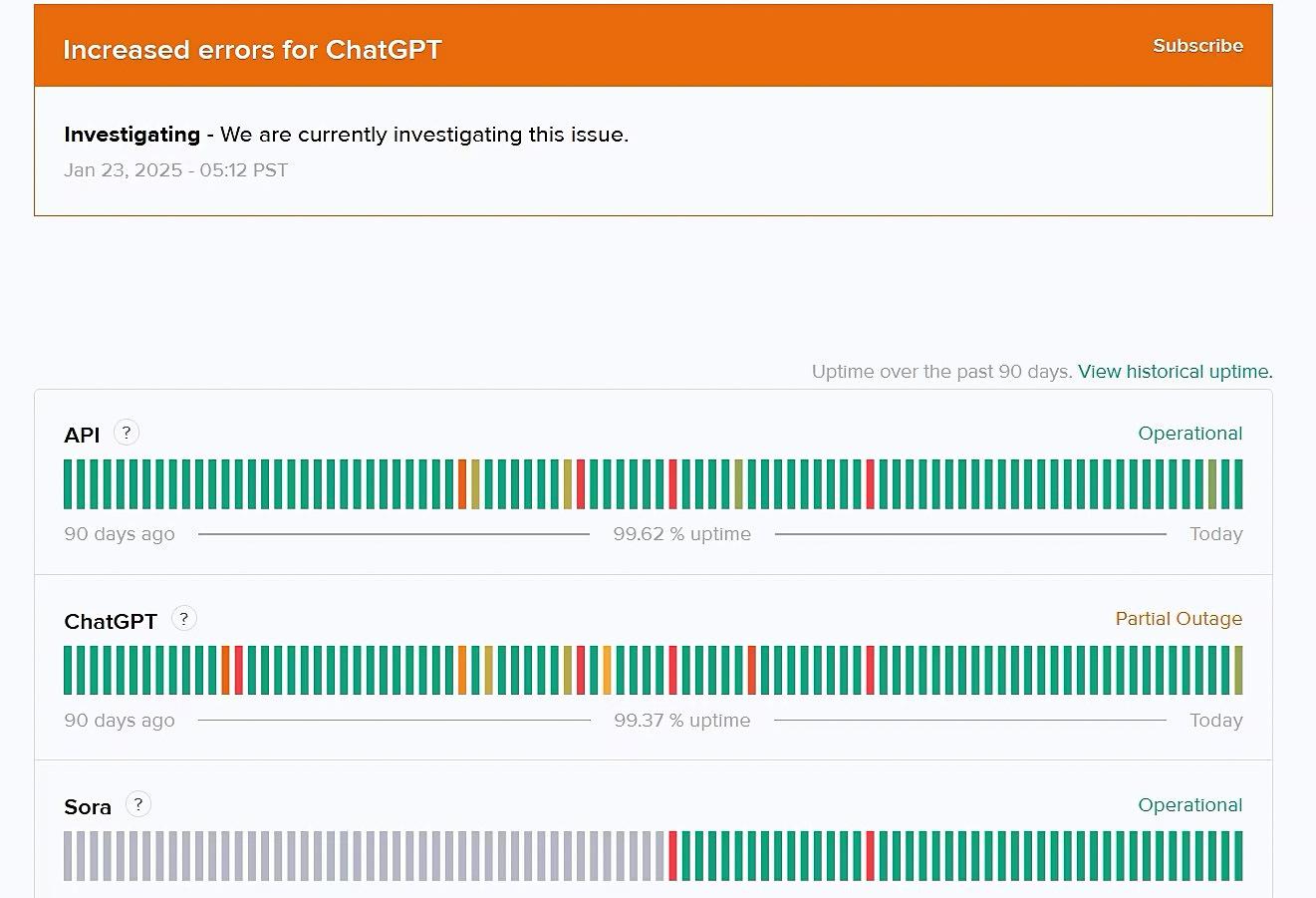
Task: Click the API Operational status text
Action: tap(1189, 434)
